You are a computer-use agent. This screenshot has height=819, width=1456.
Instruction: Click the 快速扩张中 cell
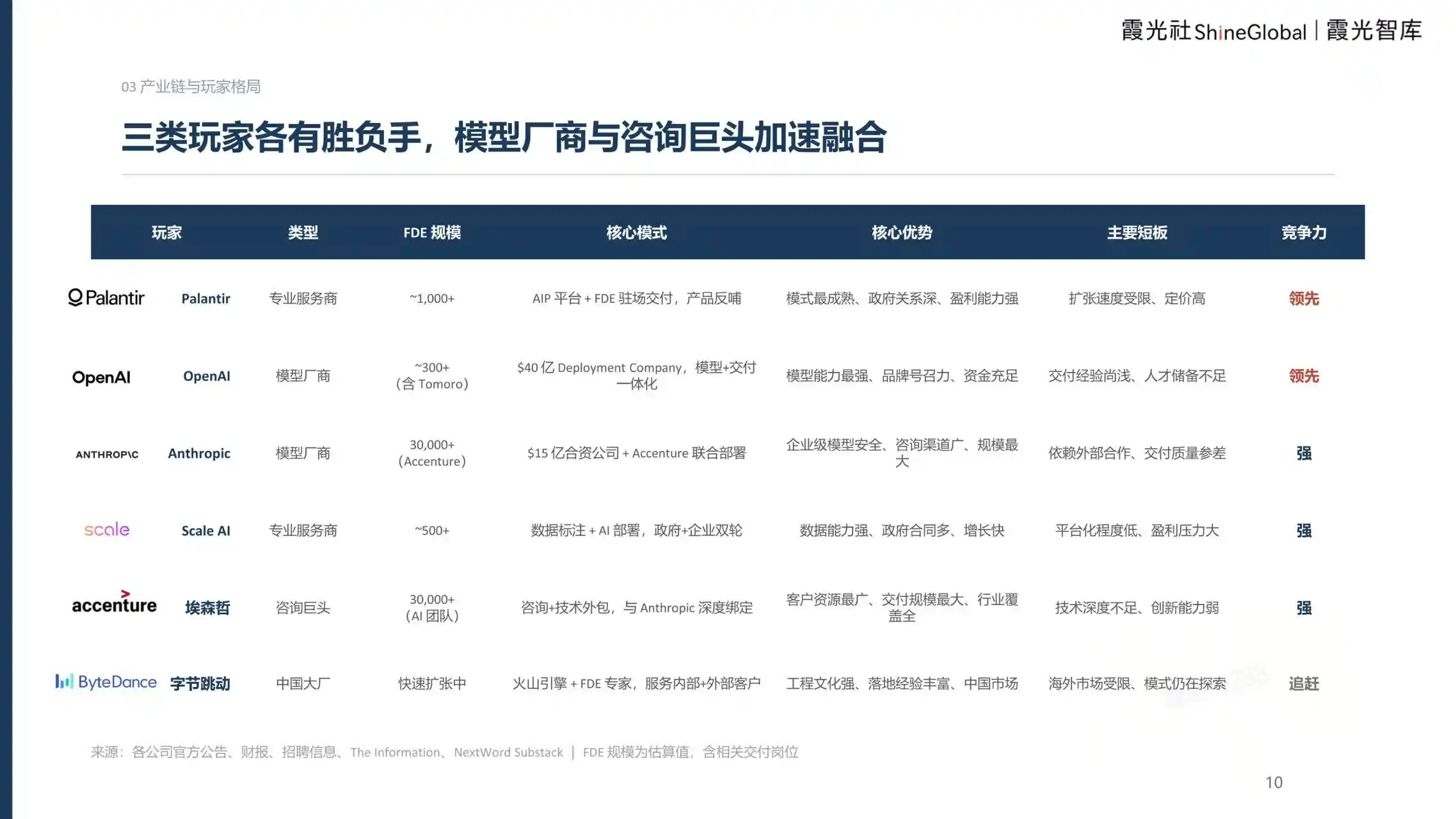[432, 684]
